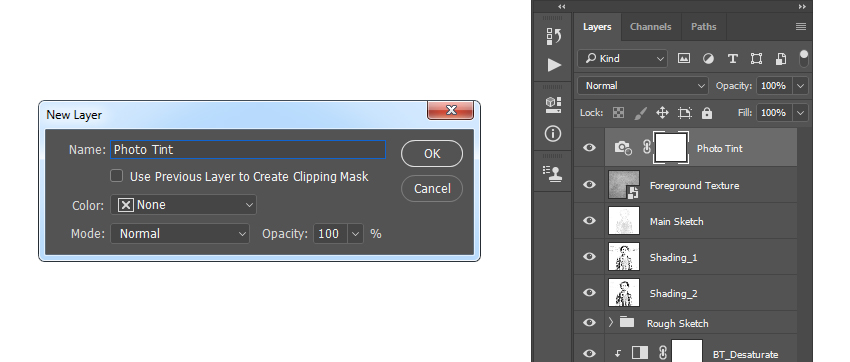Lock transparent pixels icon
850x362 pixels.
coord(618,113)
